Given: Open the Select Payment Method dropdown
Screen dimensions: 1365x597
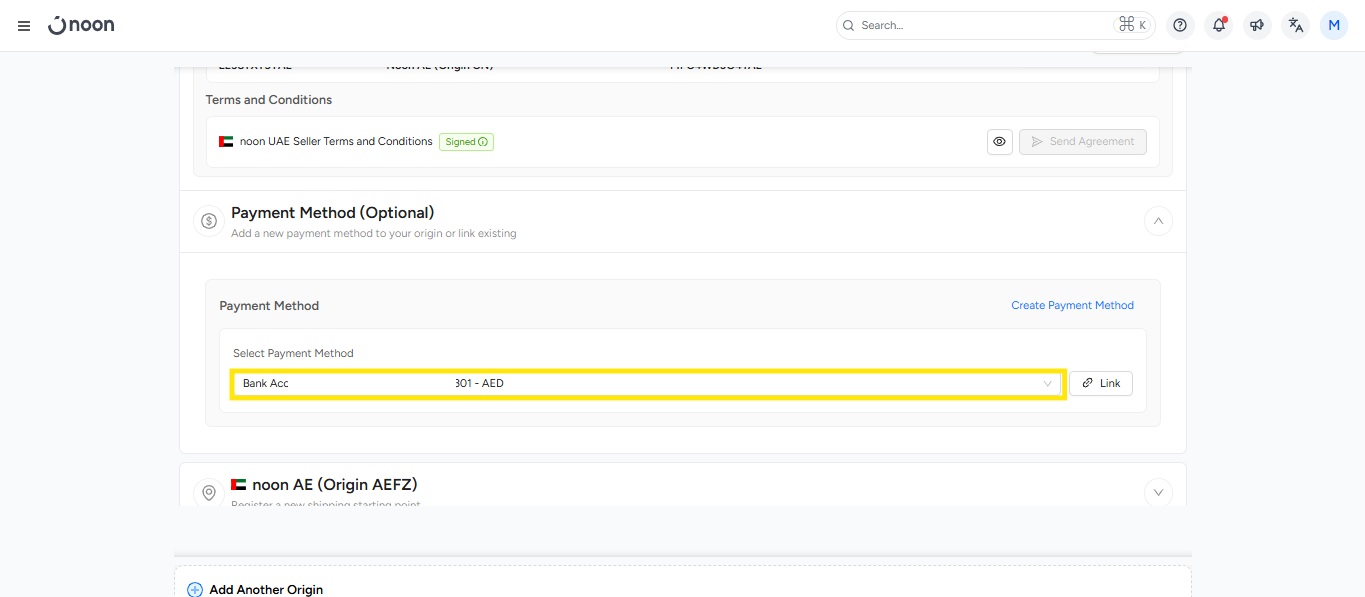Looking at the screenshot, I should coord(646,384).
